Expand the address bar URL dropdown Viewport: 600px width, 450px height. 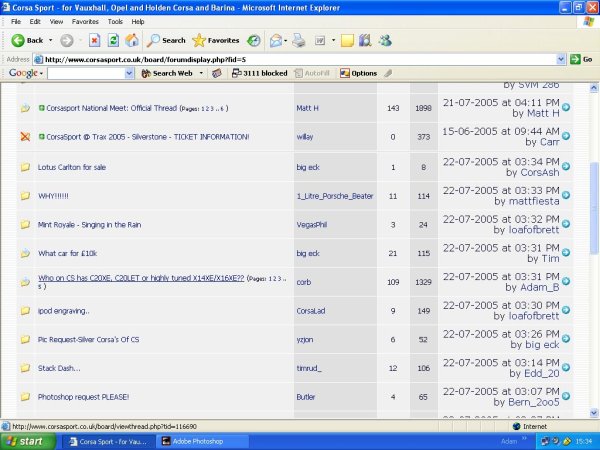pyautogui.click(x=562, y=59)
